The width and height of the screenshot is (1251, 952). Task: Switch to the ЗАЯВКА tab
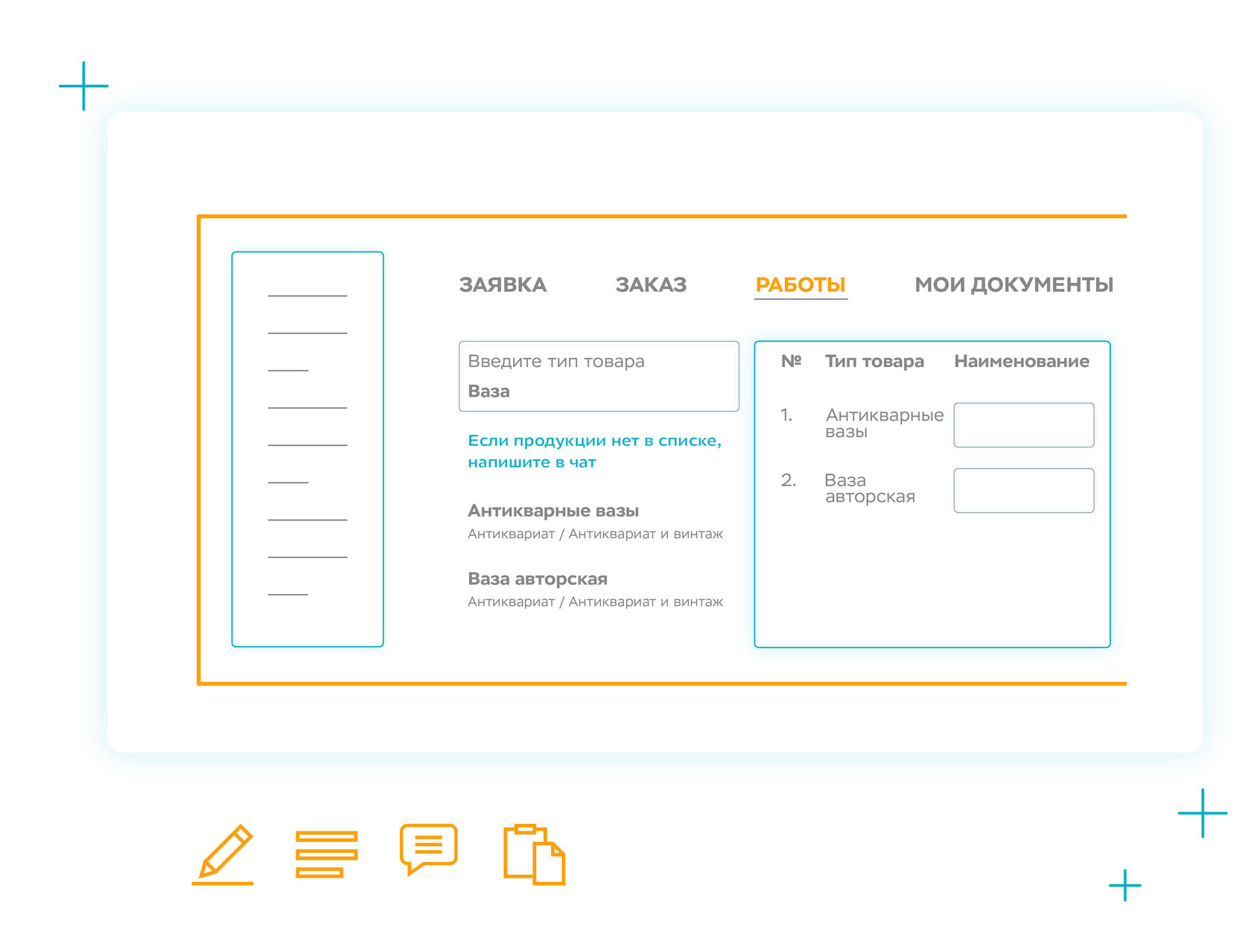[503, 285]
